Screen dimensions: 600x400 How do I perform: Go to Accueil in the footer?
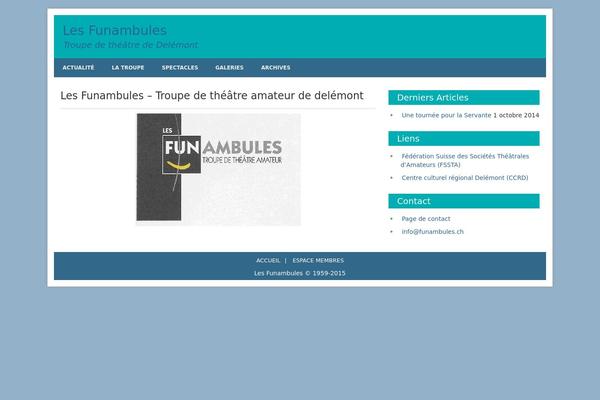tap(268, 260)
